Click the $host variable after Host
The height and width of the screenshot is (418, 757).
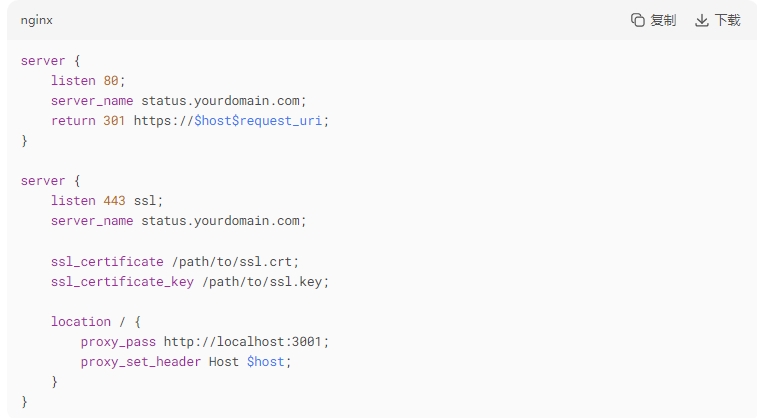[266, 362]
